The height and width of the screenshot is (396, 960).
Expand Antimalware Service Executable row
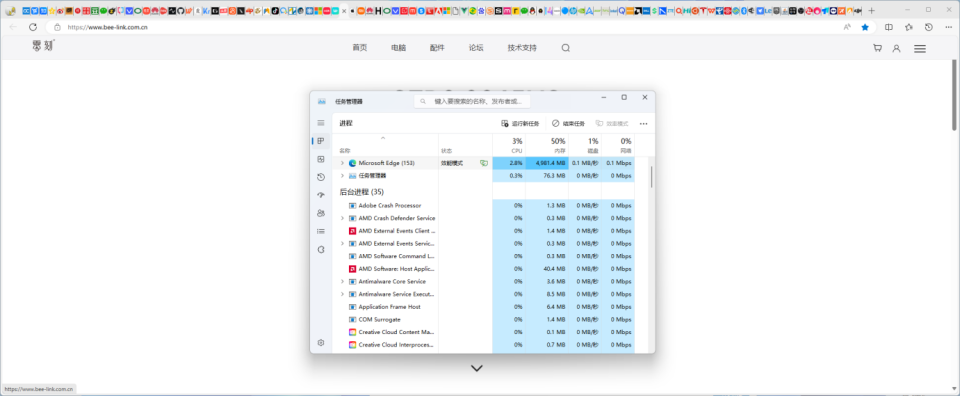point(342,294)
